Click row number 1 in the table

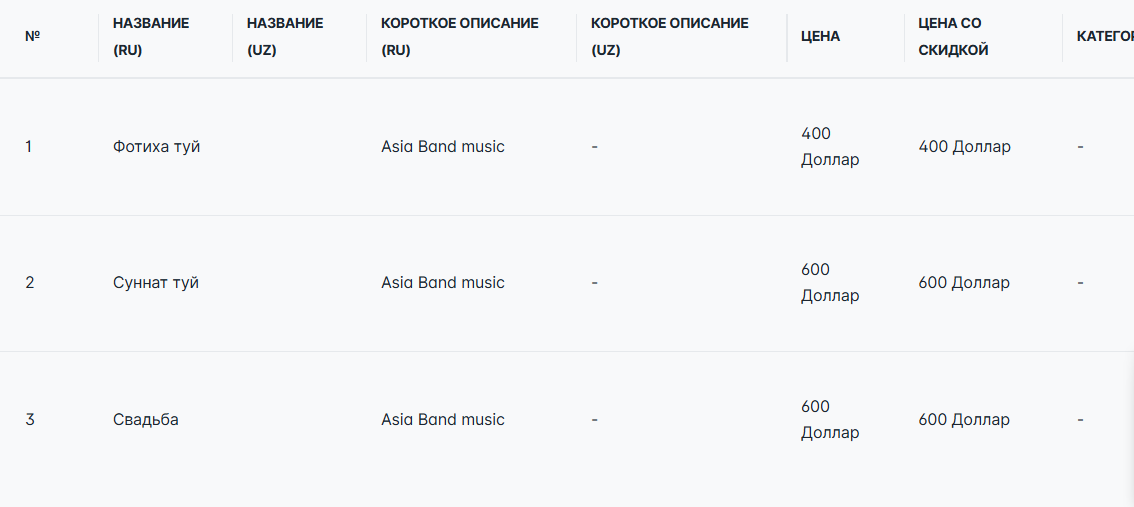coord(29,147)
